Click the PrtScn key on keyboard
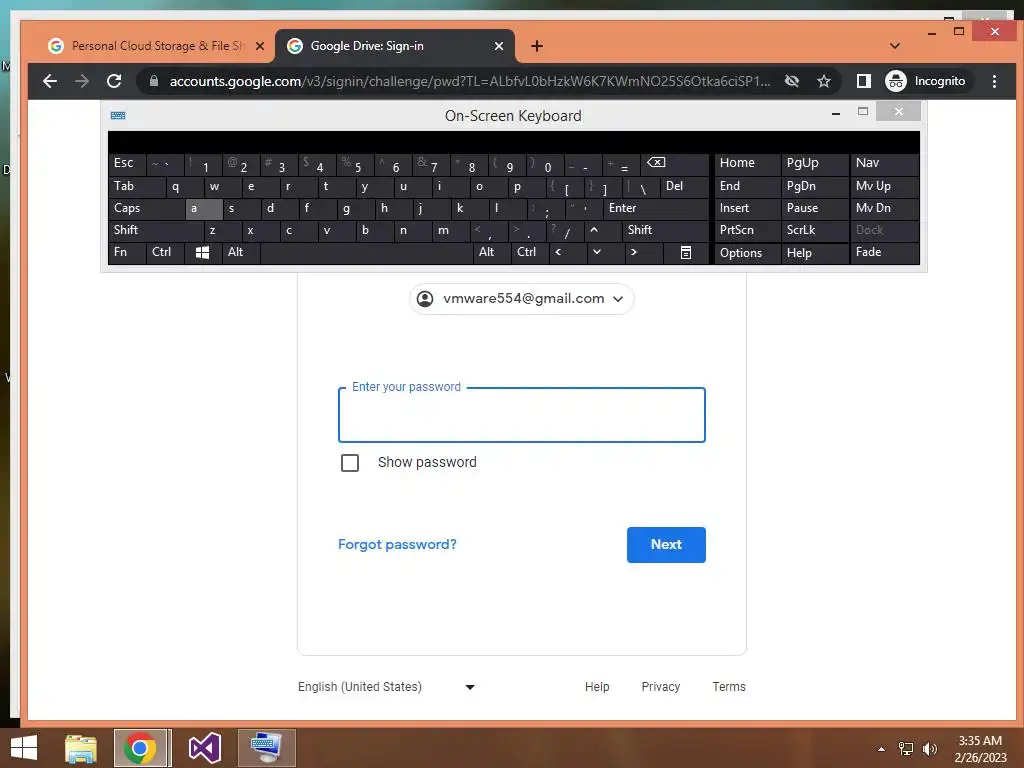This screenshot has height=768, width=1024. [x=747, y=230]
